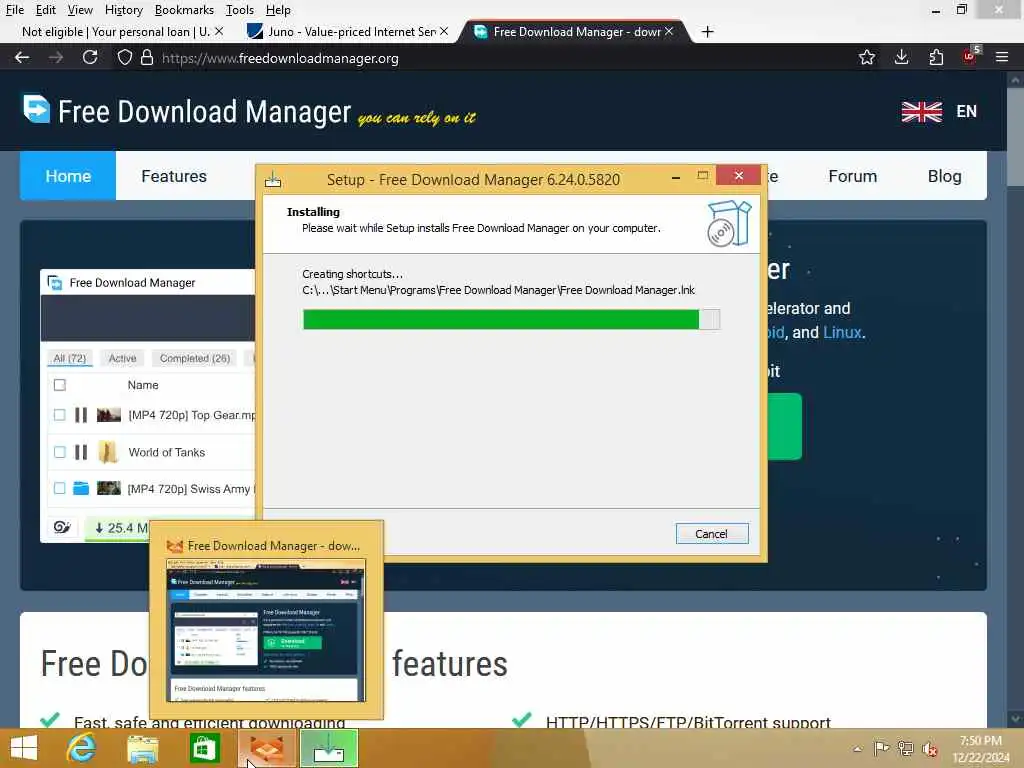Click the Firefox window preview thumbnail
Viewport: 1024px width, 768px height.
click(266, 630)
